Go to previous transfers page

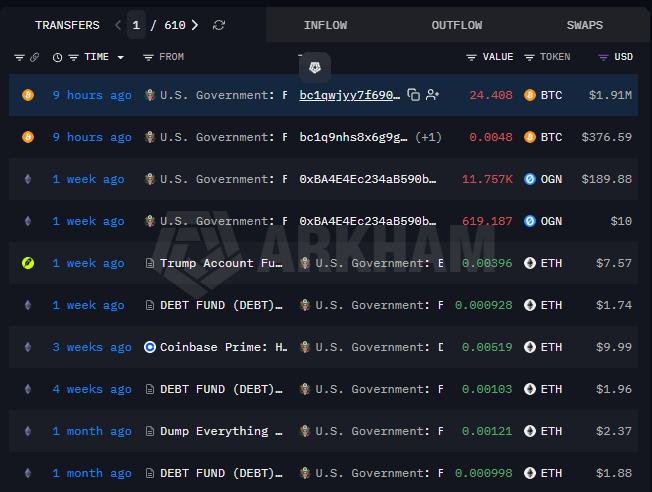pos(118,25)
